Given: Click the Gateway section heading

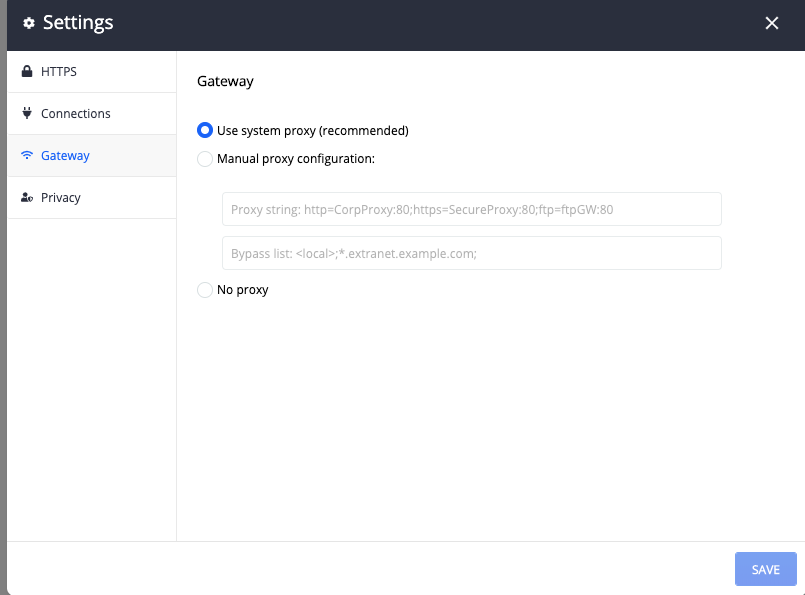Looking at the screenshot, I should tap(225, 81).
